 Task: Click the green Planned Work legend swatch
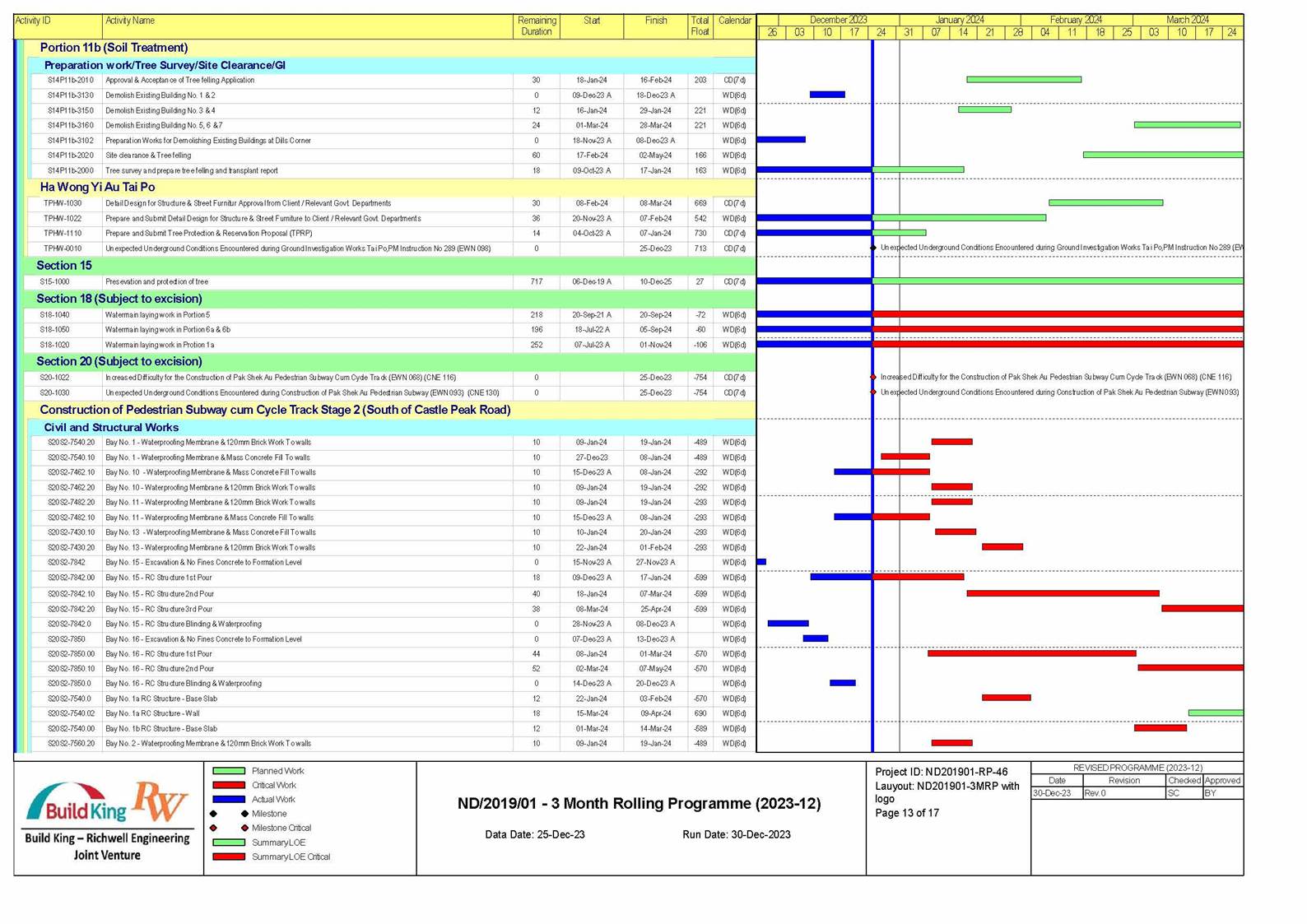[229, 771]
